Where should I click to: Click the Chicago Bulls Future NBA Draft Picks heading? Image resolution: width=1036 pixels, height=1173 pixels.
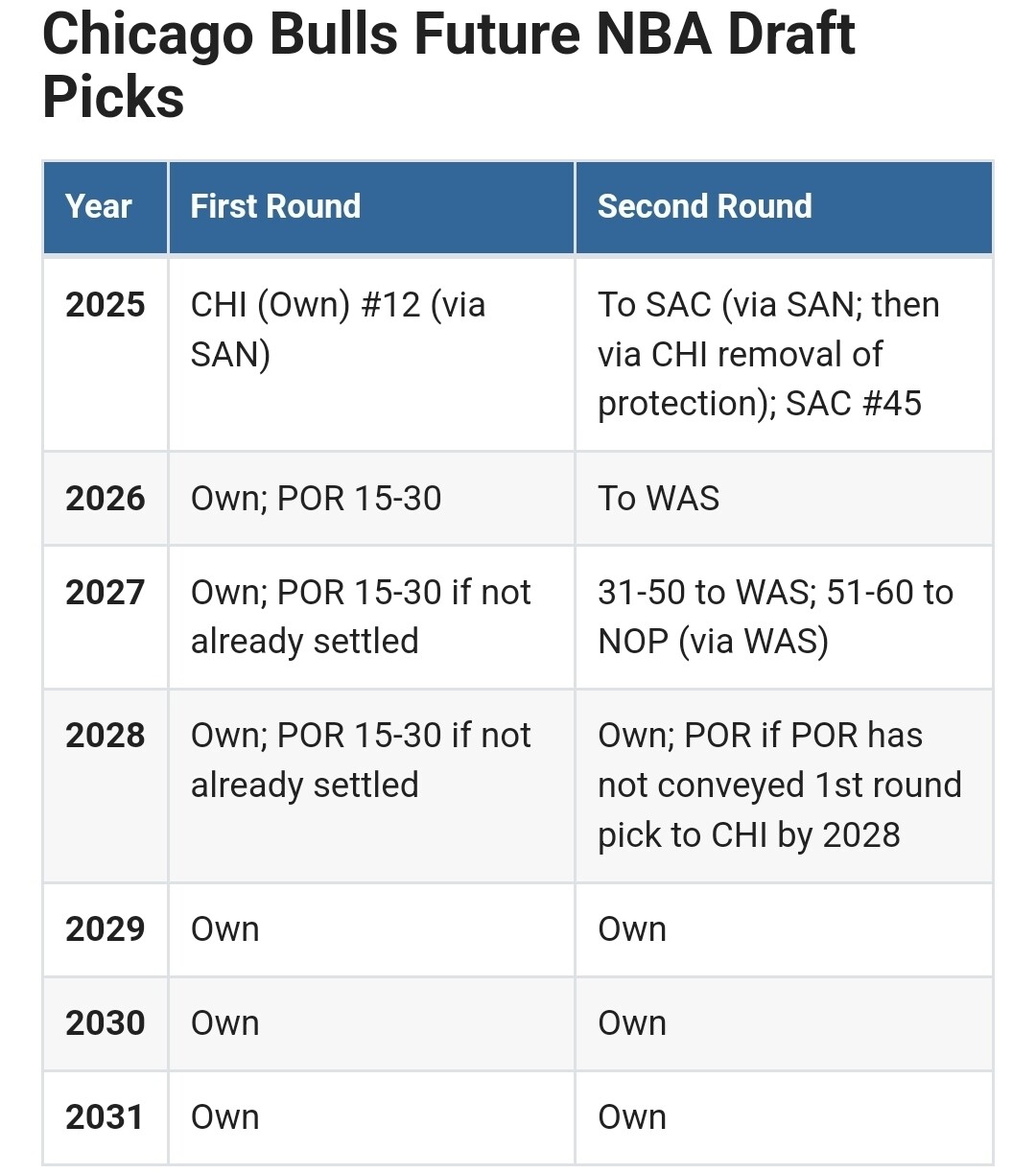tap(449, 65)
